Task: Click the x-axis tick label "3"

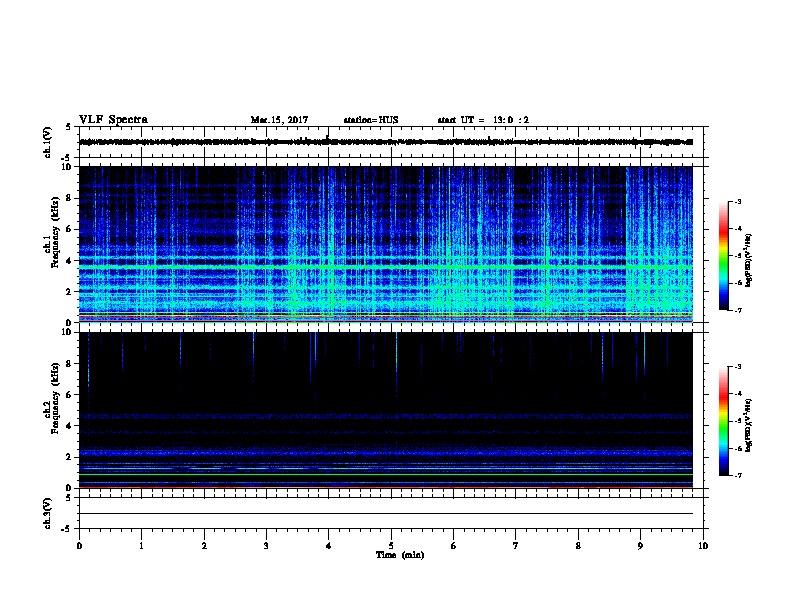Action: (x=266, y=545)
